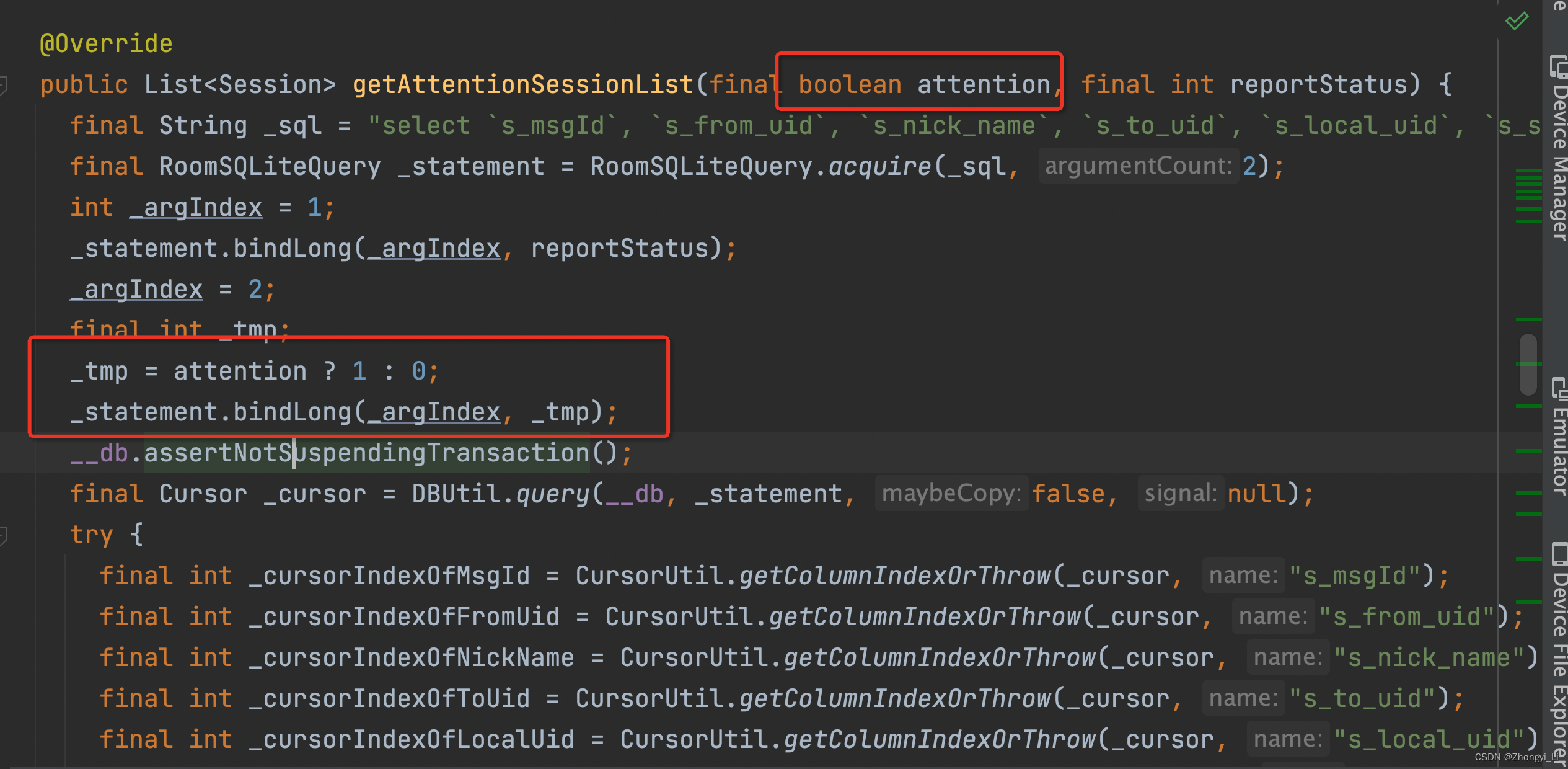Collapse the try block fold marker
This screenshot has width=1568, height=769.
click(2, 535)
